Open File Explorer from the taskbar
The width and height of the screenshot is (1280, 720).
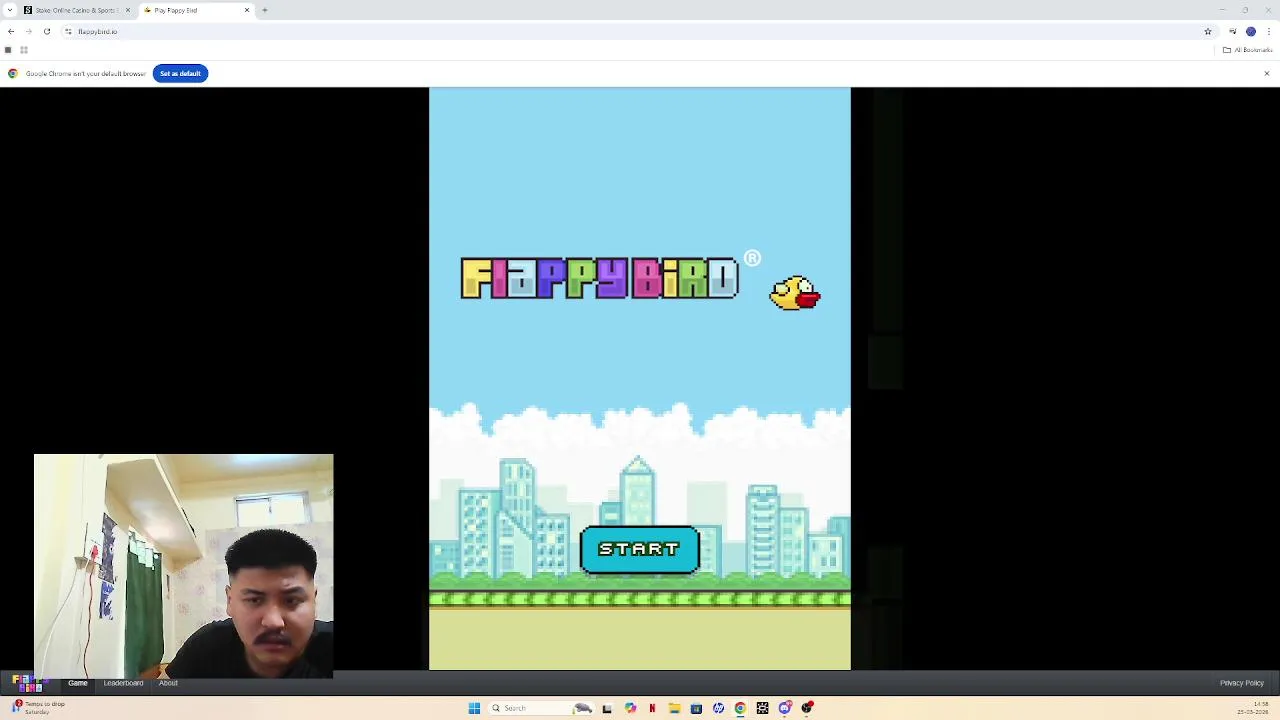click(674, 708)
